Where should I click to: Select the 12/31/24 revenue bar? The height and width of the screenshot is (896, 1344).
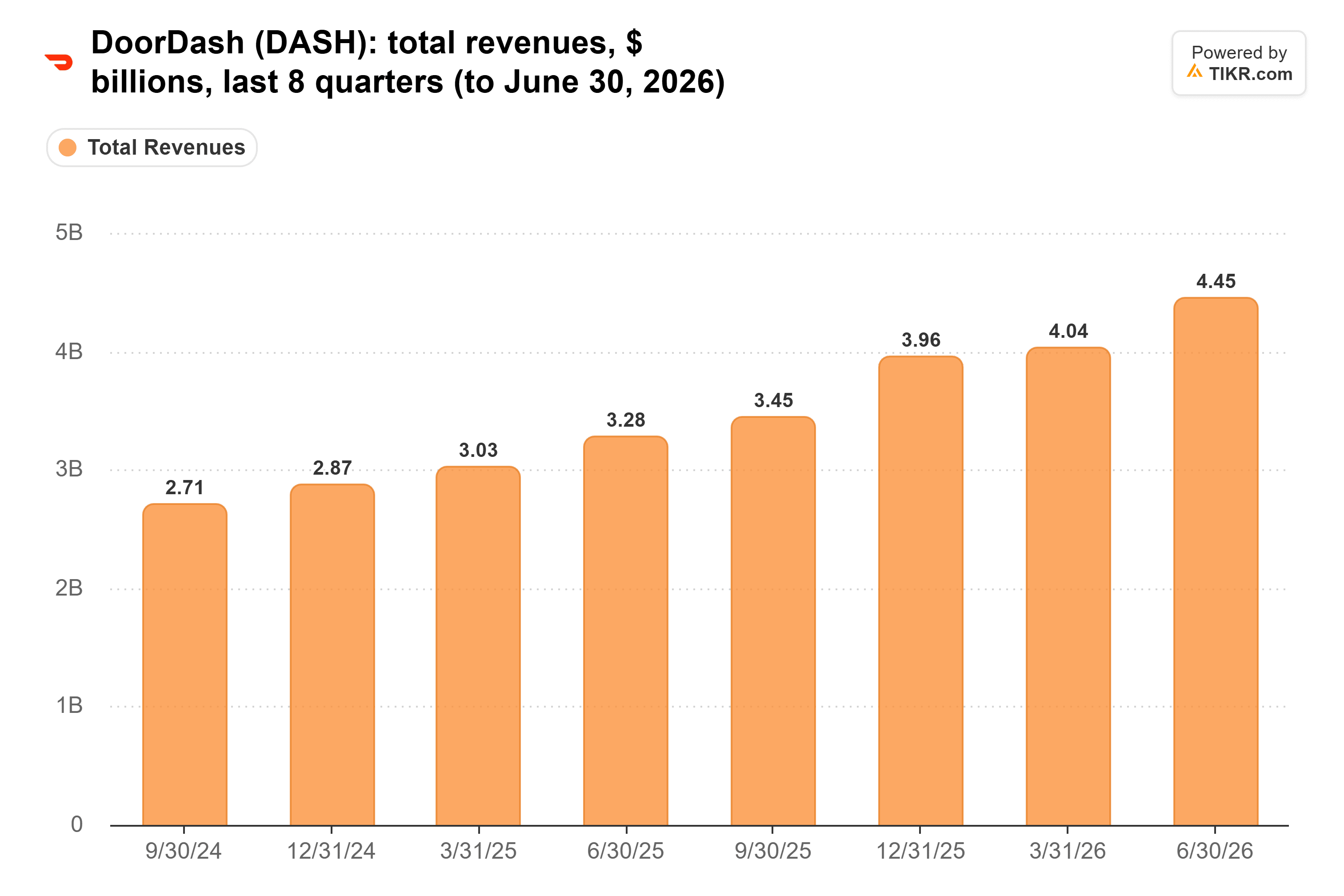pyautogui.click(x=332, y=655)
